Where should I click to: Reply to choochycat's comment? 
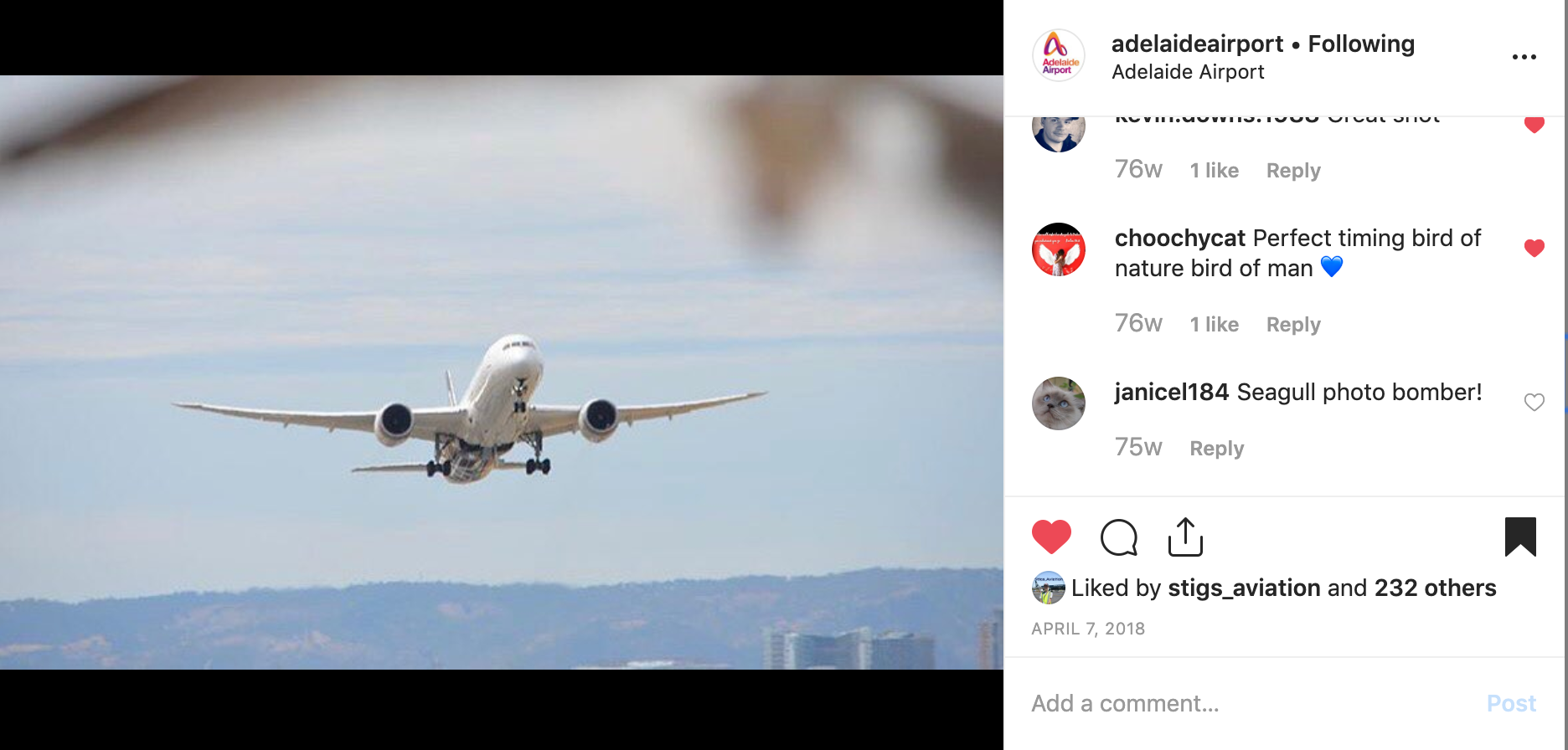(1293, 325)
